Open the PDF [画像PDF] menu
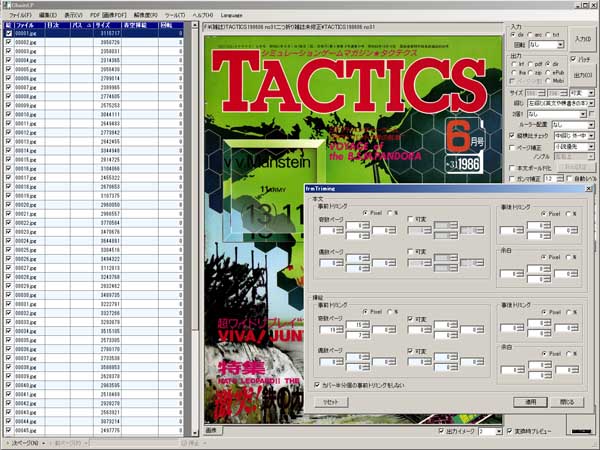 pos(108,15)
